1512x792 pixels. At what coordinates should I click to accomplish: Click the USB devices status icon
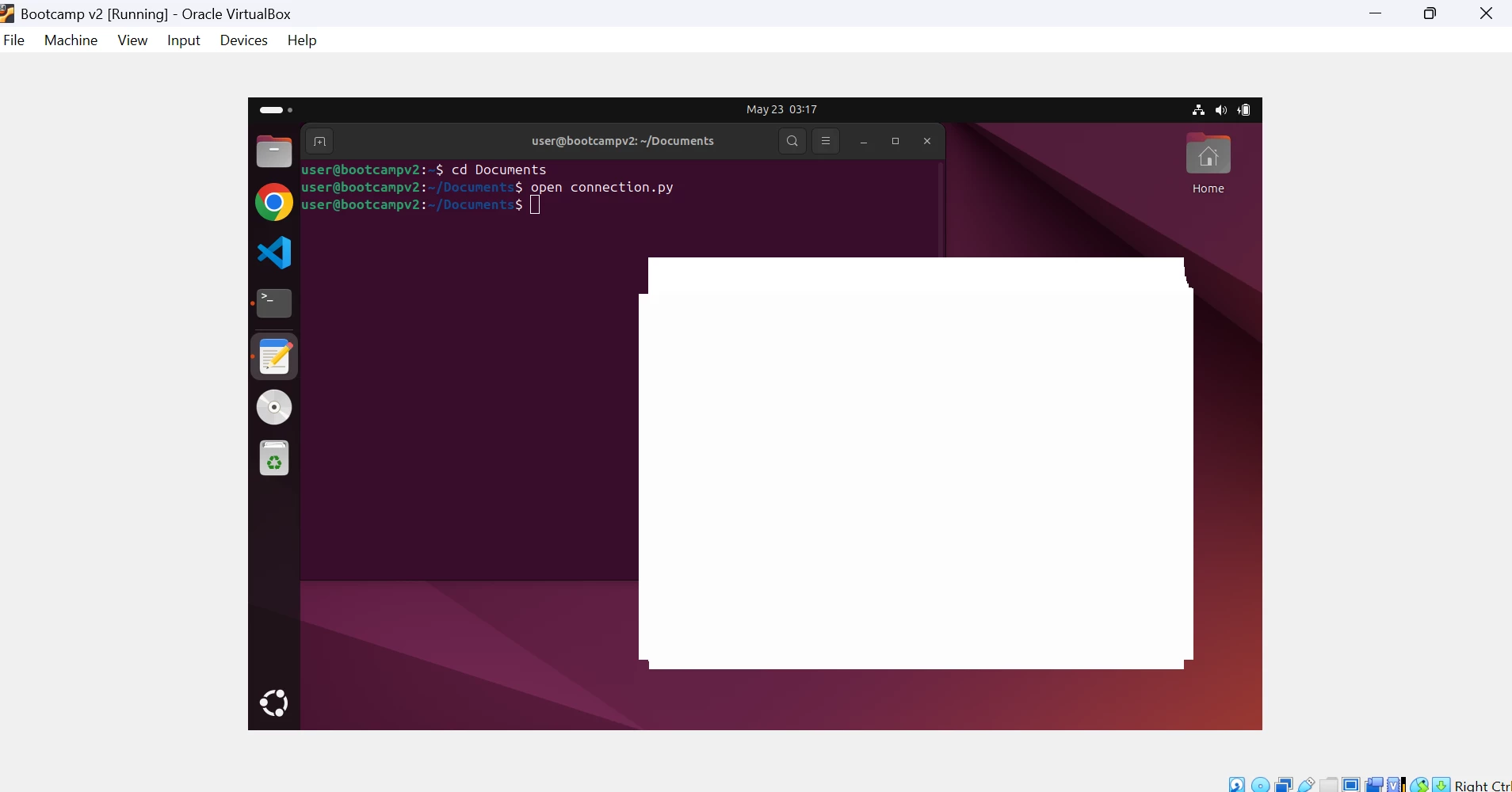pos(1307,784)
